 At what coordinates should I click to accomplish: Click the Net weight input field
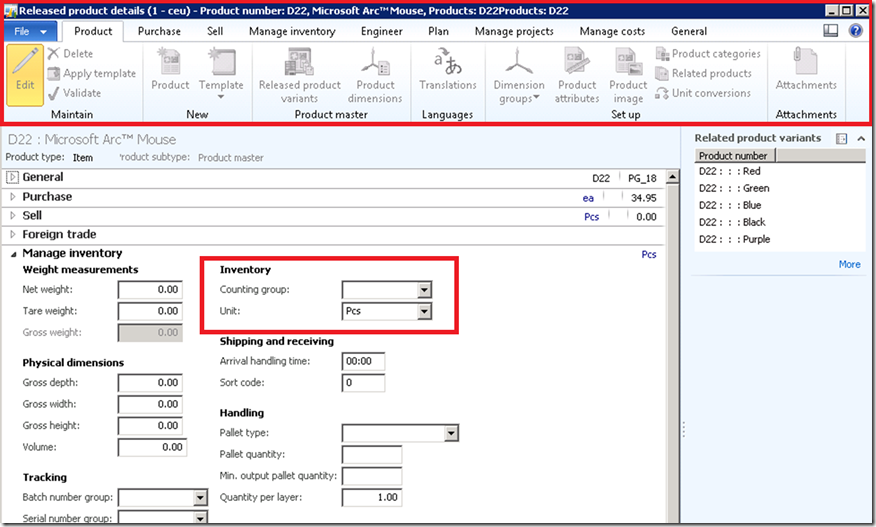[x=150, y=290]
